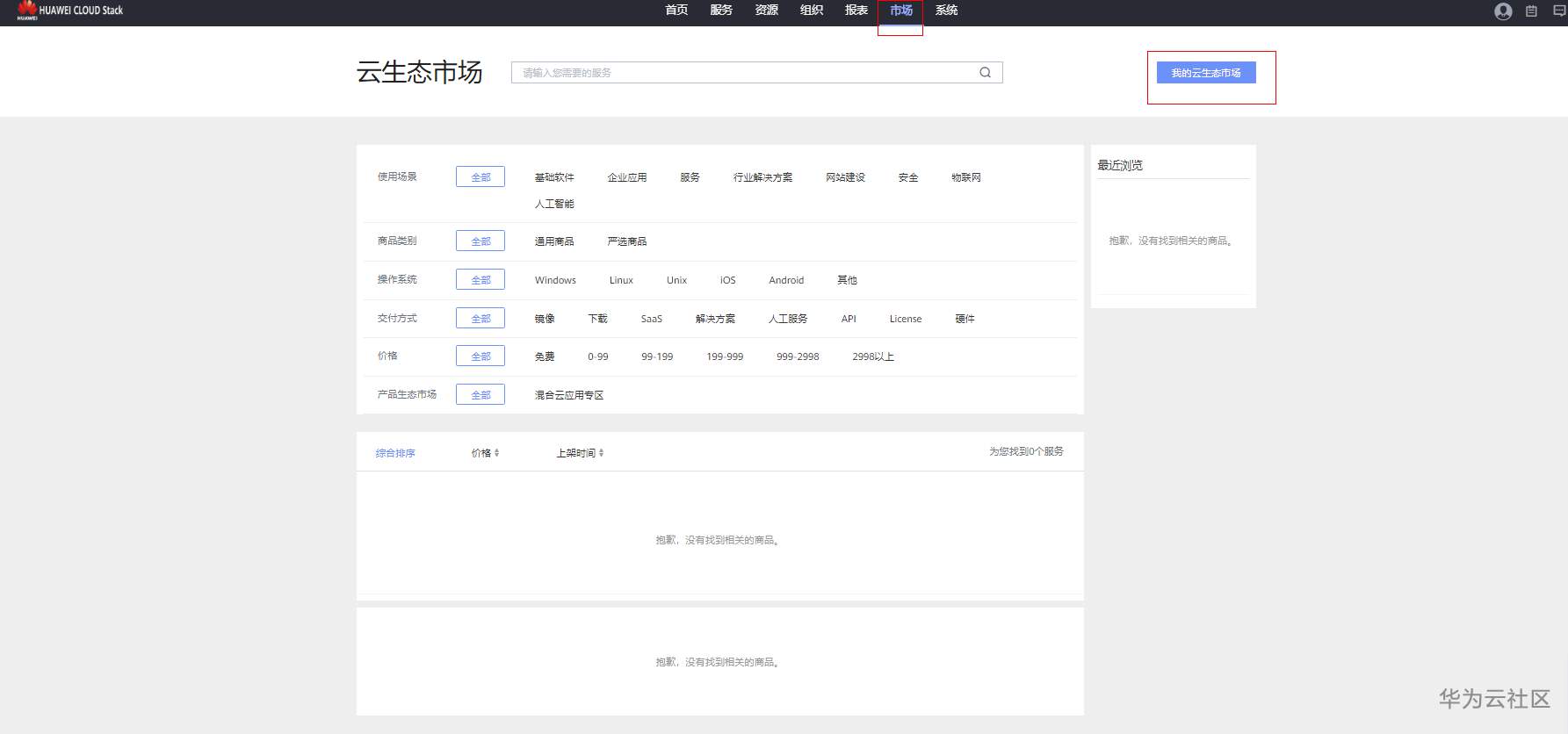Open the 服务 menu
This screenshot has width=1568, height=734.
tap(721, 11)
